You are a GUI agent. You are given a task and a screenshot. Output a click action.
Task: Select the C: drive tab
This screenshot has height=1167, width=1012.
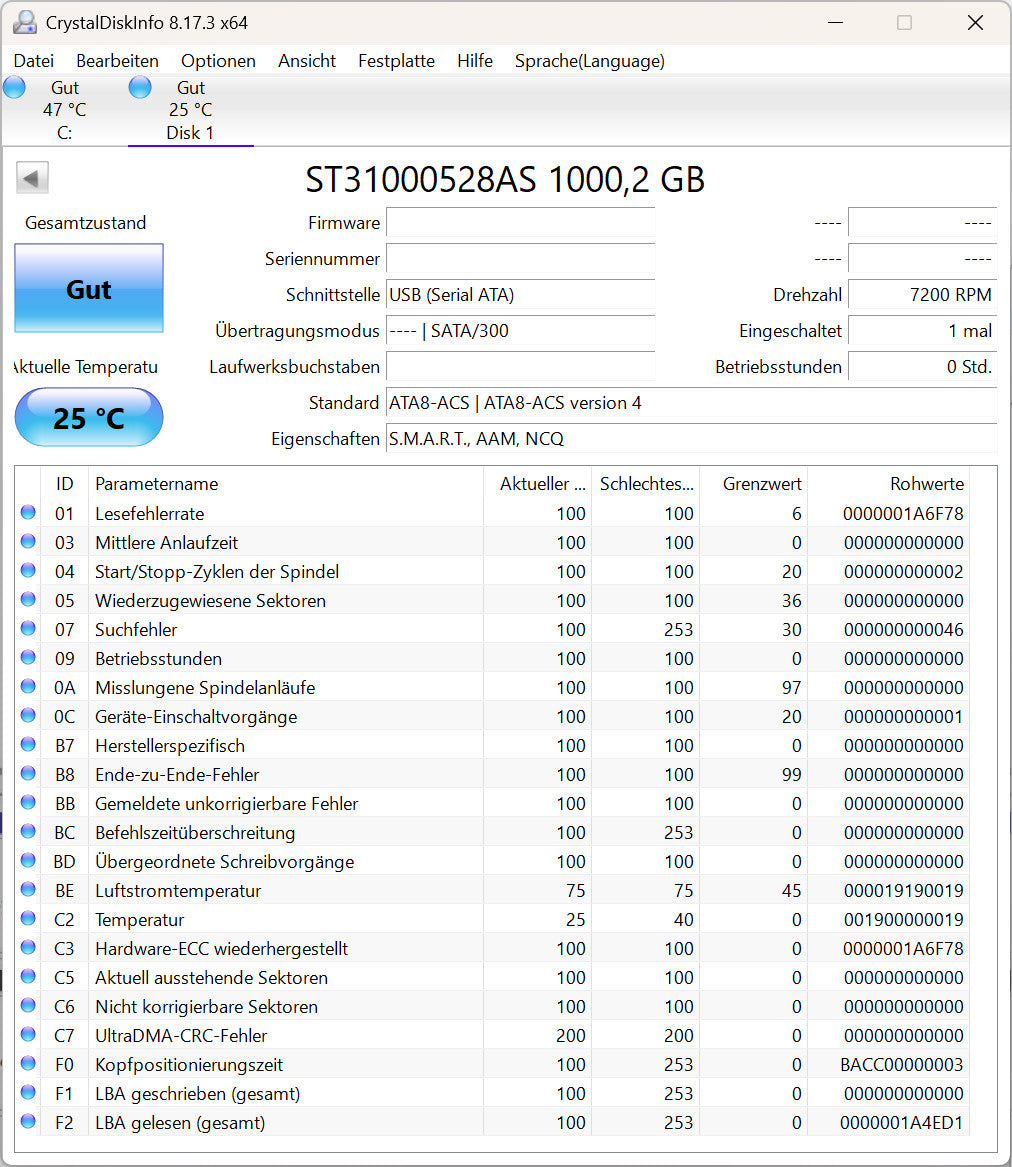64,110
